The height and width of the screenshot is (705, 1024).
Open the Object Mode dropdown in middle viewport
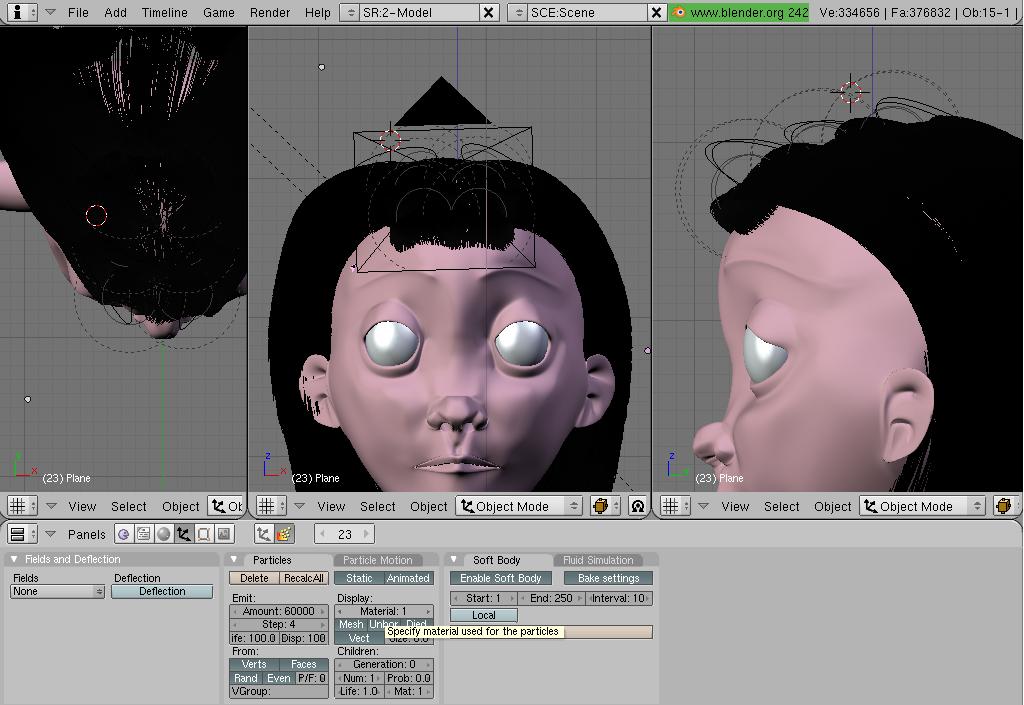coord(519,506)
